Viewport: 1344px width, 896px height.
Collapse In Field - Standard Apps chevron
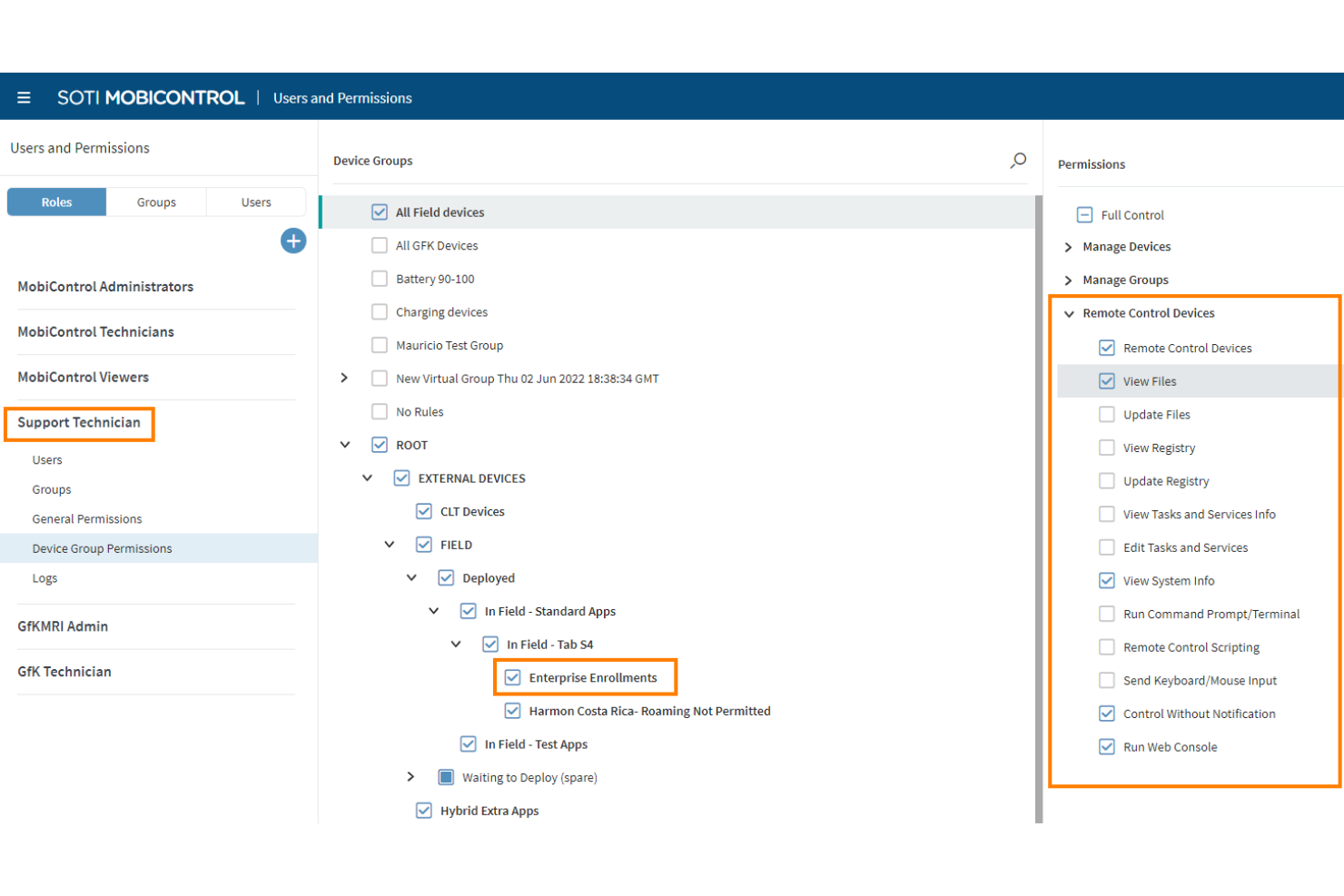click(434, 611)
